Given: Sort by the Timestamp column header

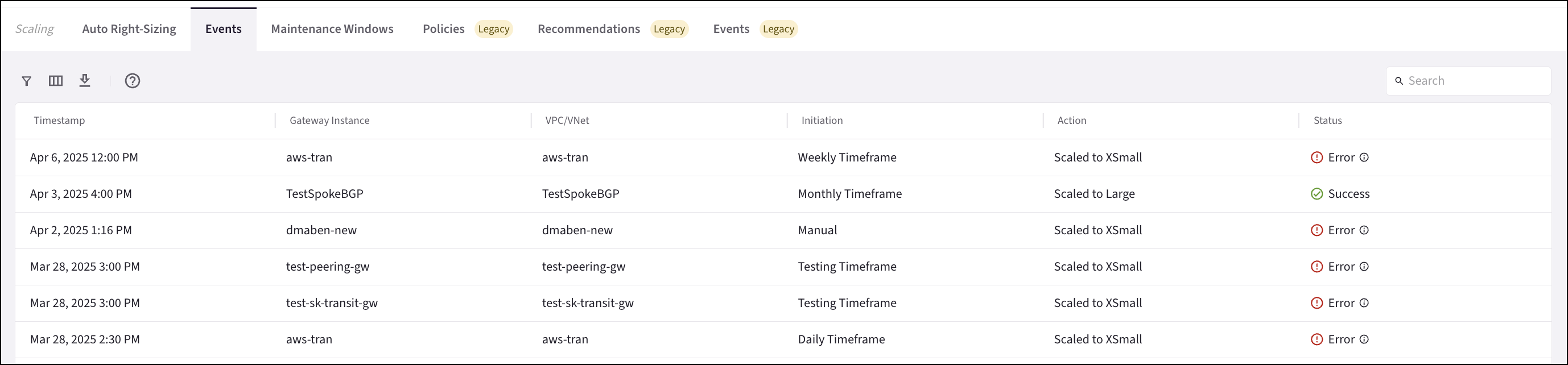Looking at the screenshot, I should pyautogui.click(x=59, y=121).
